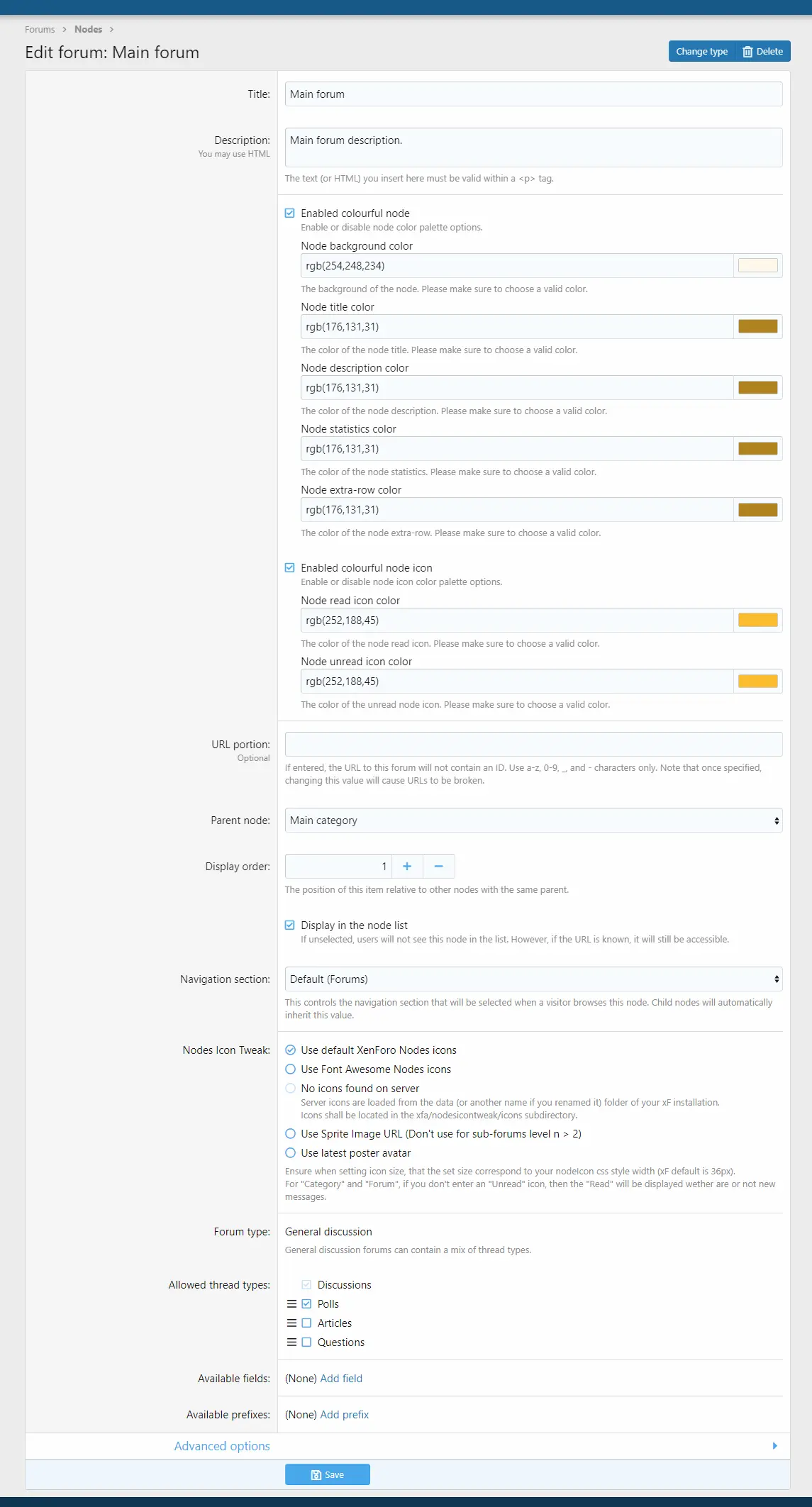Viewport: 812px width, 1507px height.
Task: Click the trash Delete icon button
Action: click(x=763, y=51)
